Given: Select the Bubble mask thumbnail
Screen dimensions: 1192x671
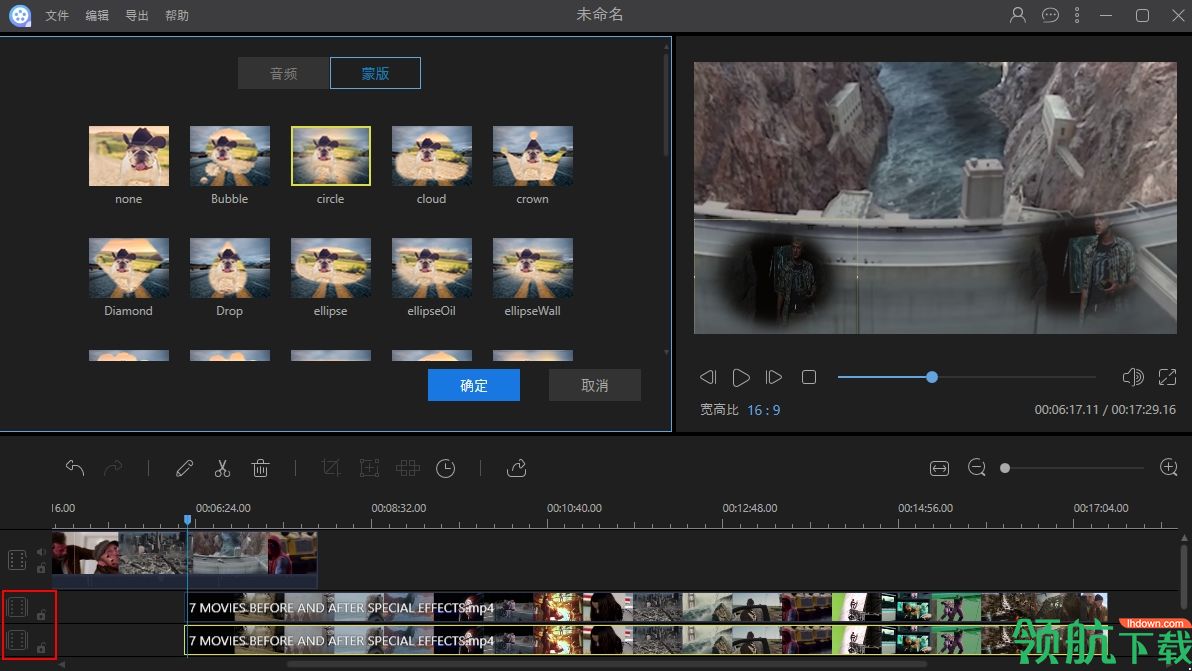Looking at the screenshot, I should [230, 156].
